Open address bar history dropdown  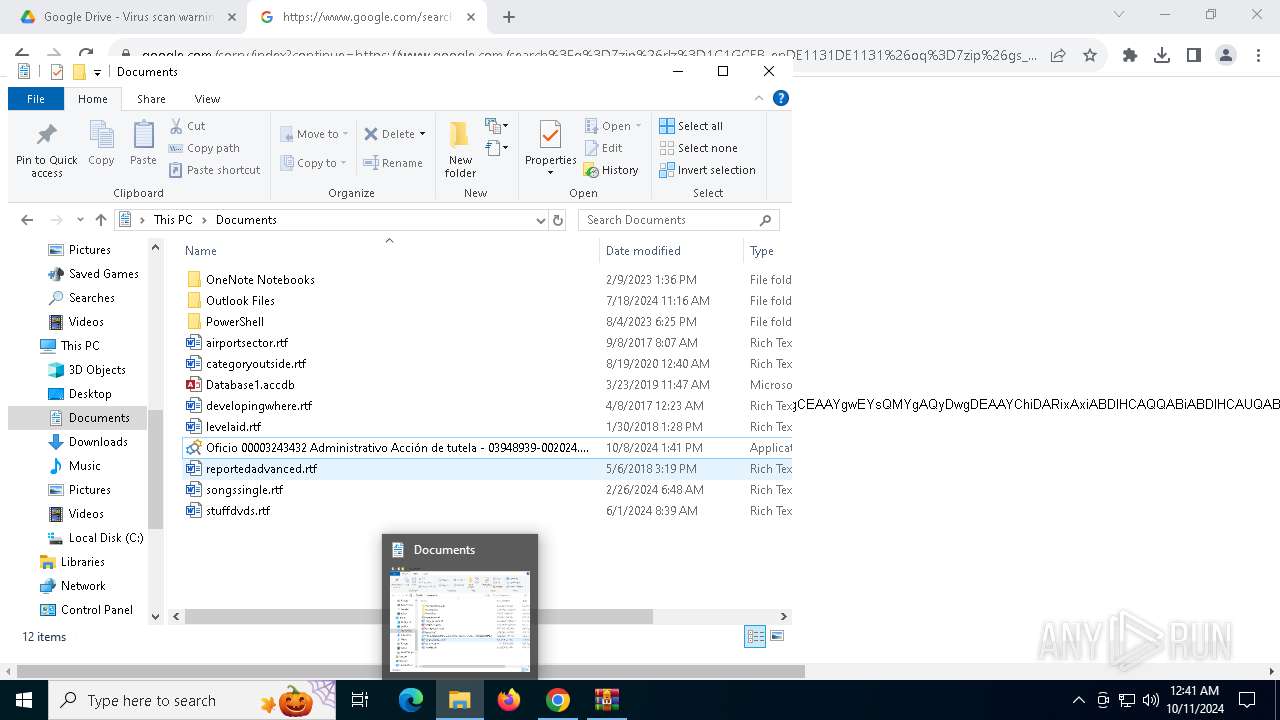coord(541,220)
